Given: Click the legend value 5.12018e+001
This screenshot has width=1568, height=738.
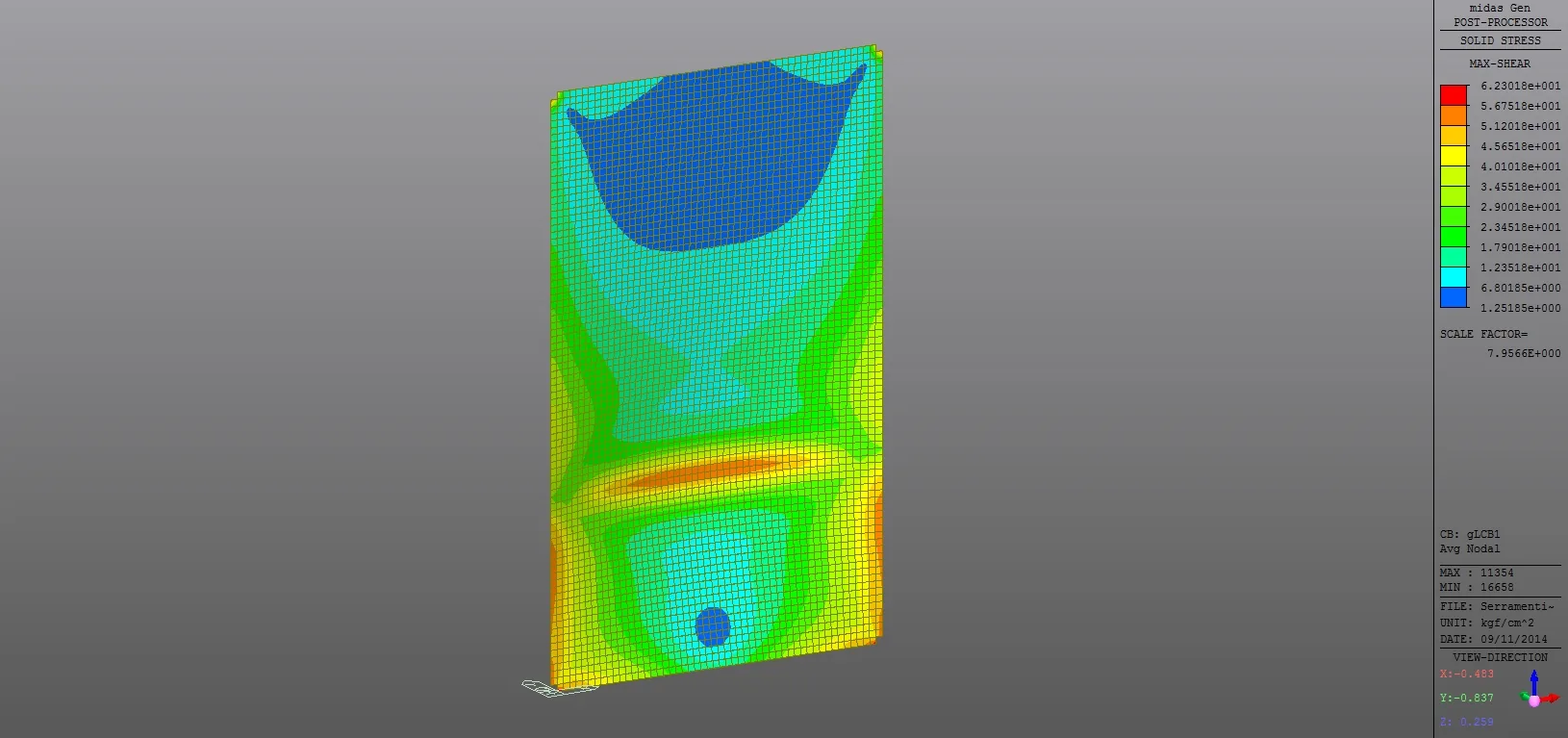Looking at the screenshot, I should pyautogui.click(x=1521, y=126).
